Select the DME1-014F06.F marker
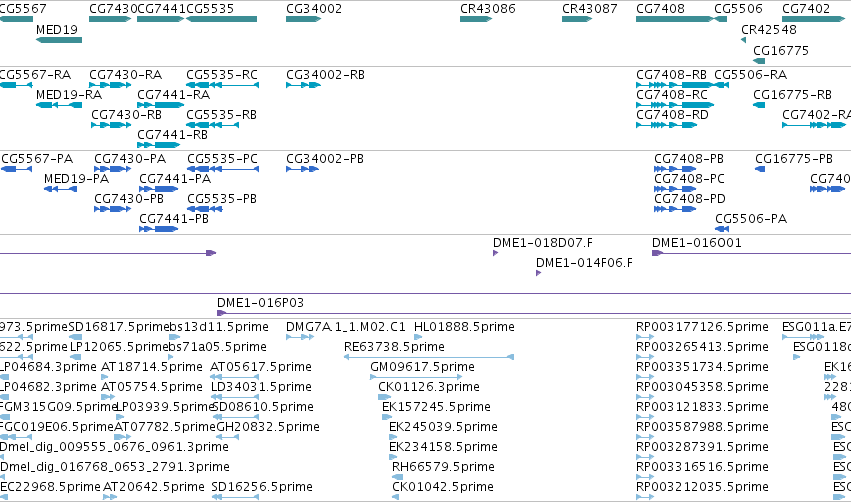Image resolution: width=851 pixels, height=502 pixels. (x=538, y=273)
